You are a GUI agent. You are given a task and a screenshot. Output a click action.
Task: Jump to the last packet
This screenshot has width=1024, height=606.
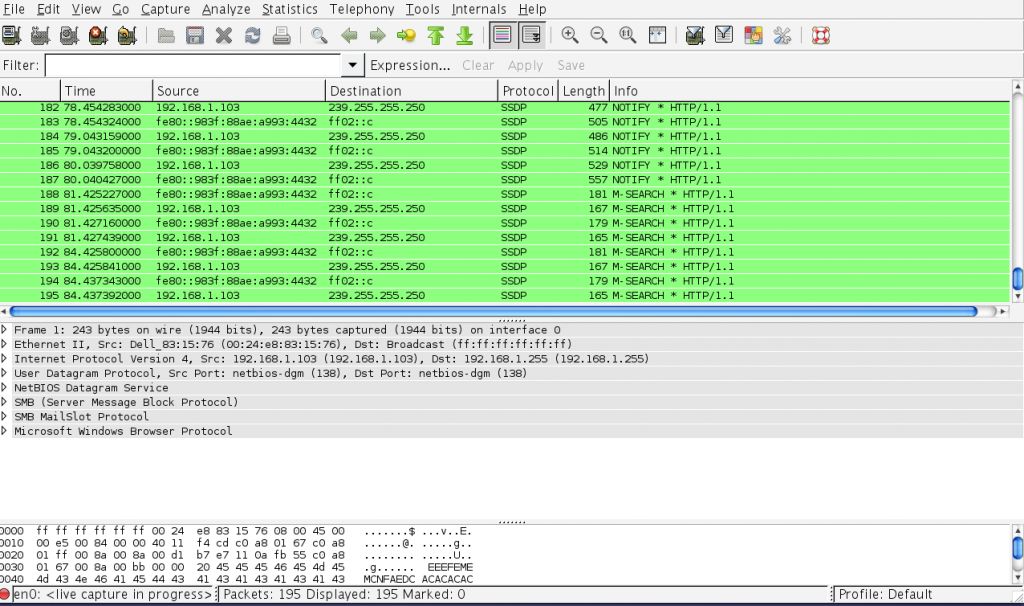coord(464,35)
